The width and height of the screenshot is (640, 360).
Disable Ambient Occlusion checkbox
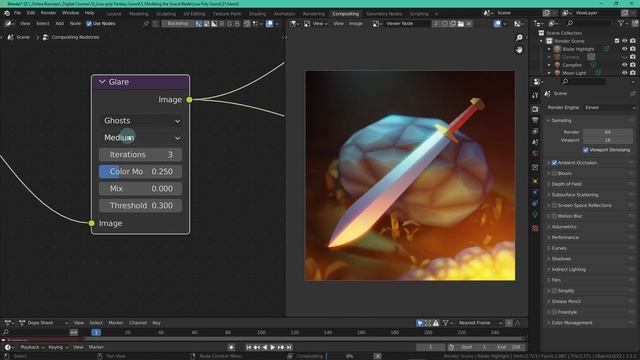pos(554,162)
